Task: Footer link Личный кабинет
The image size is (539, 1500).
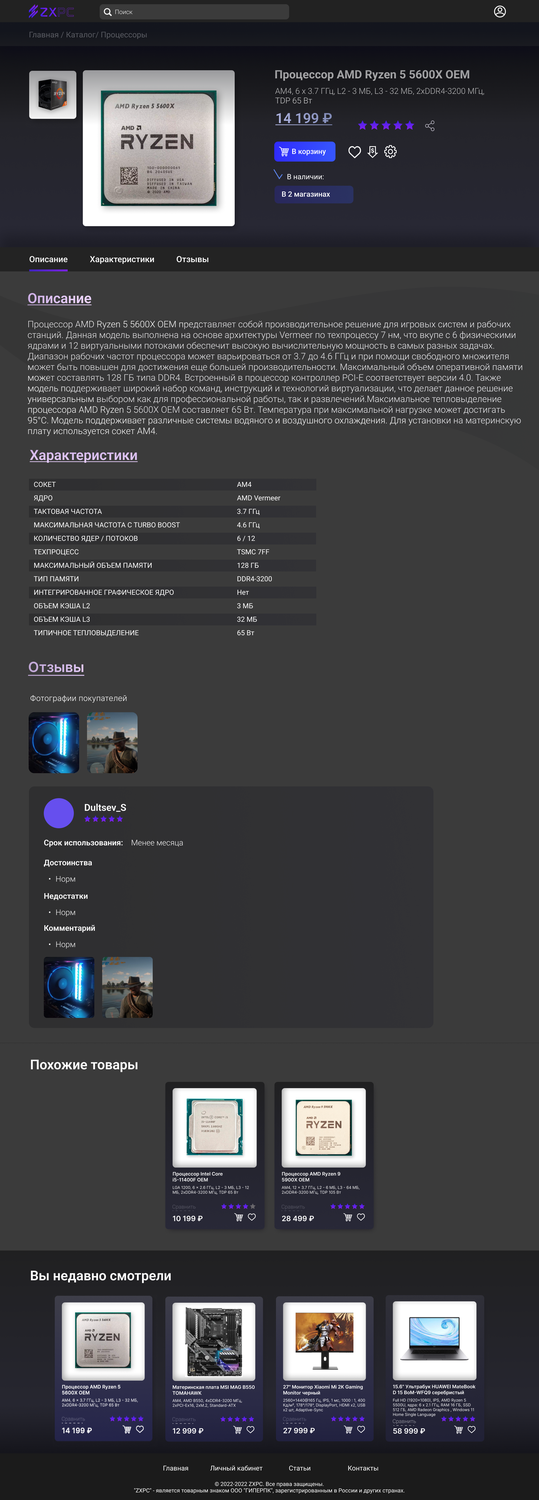Action: (x=236, y=1468)
